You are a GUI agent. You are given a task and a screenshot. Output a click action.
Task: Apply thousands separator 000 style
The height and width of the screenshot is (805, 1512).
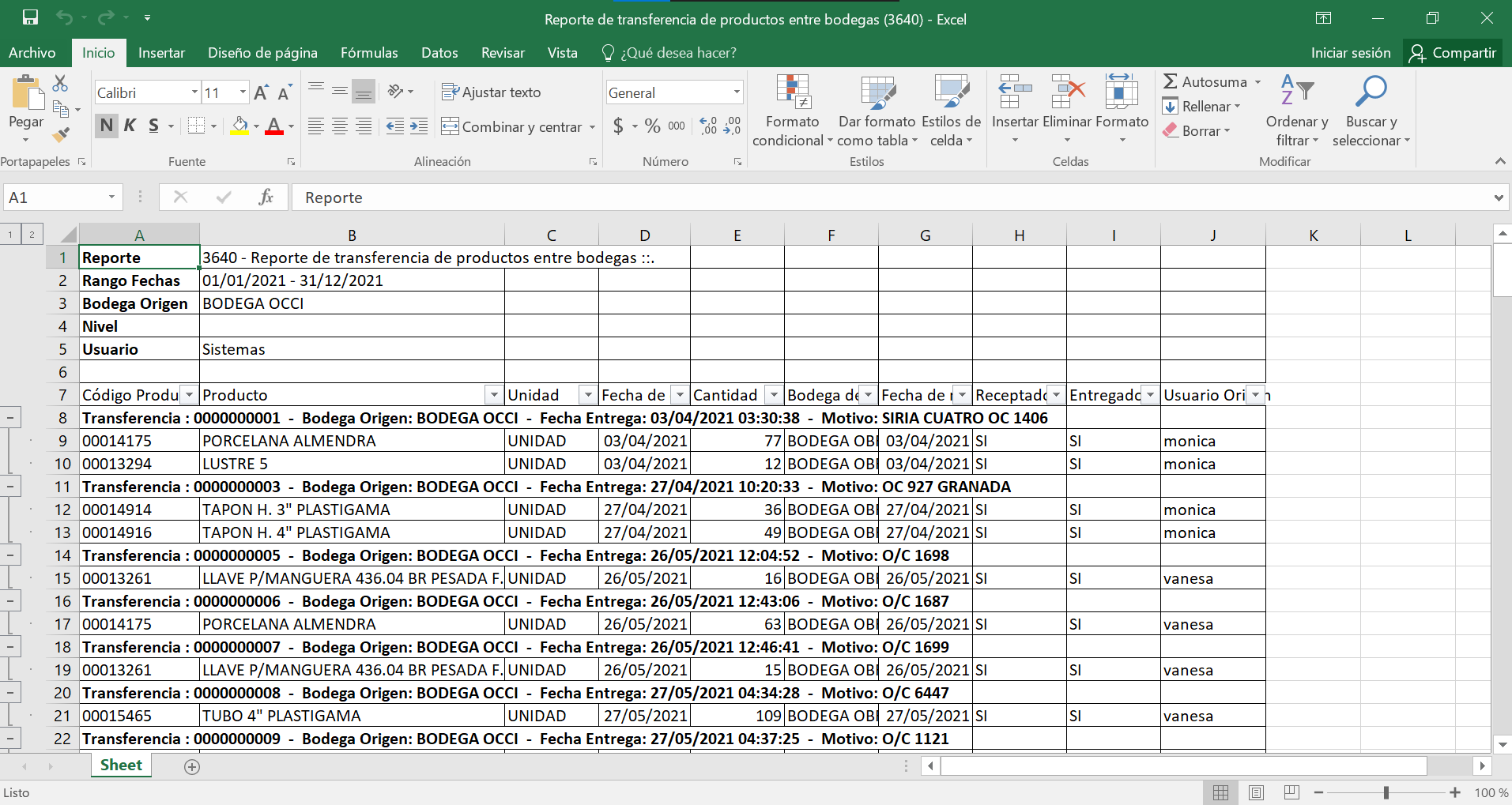click(x=677, y=126)
